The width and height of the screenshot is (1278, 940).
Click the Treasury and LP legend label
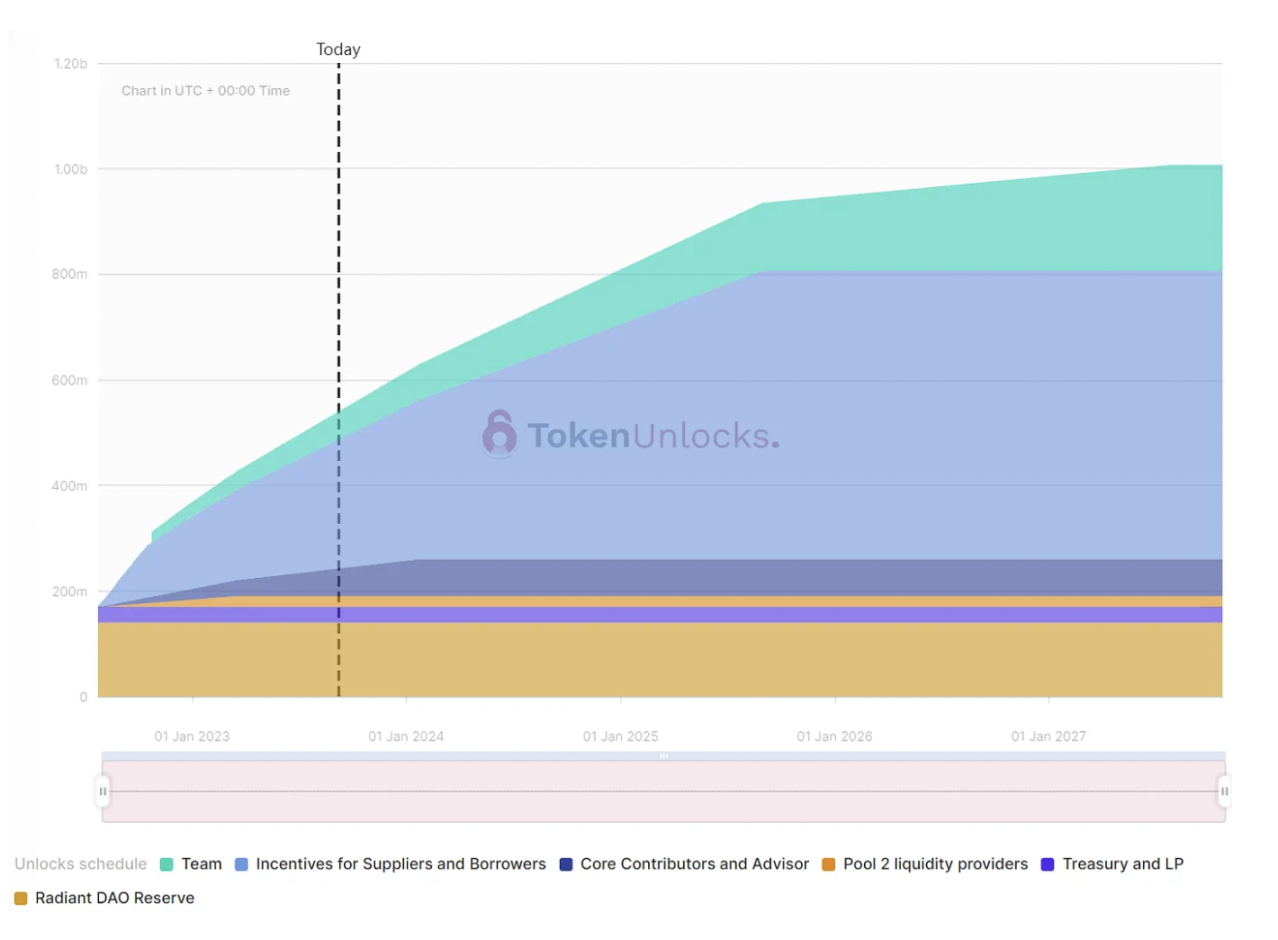click(x=1123, y=864)
